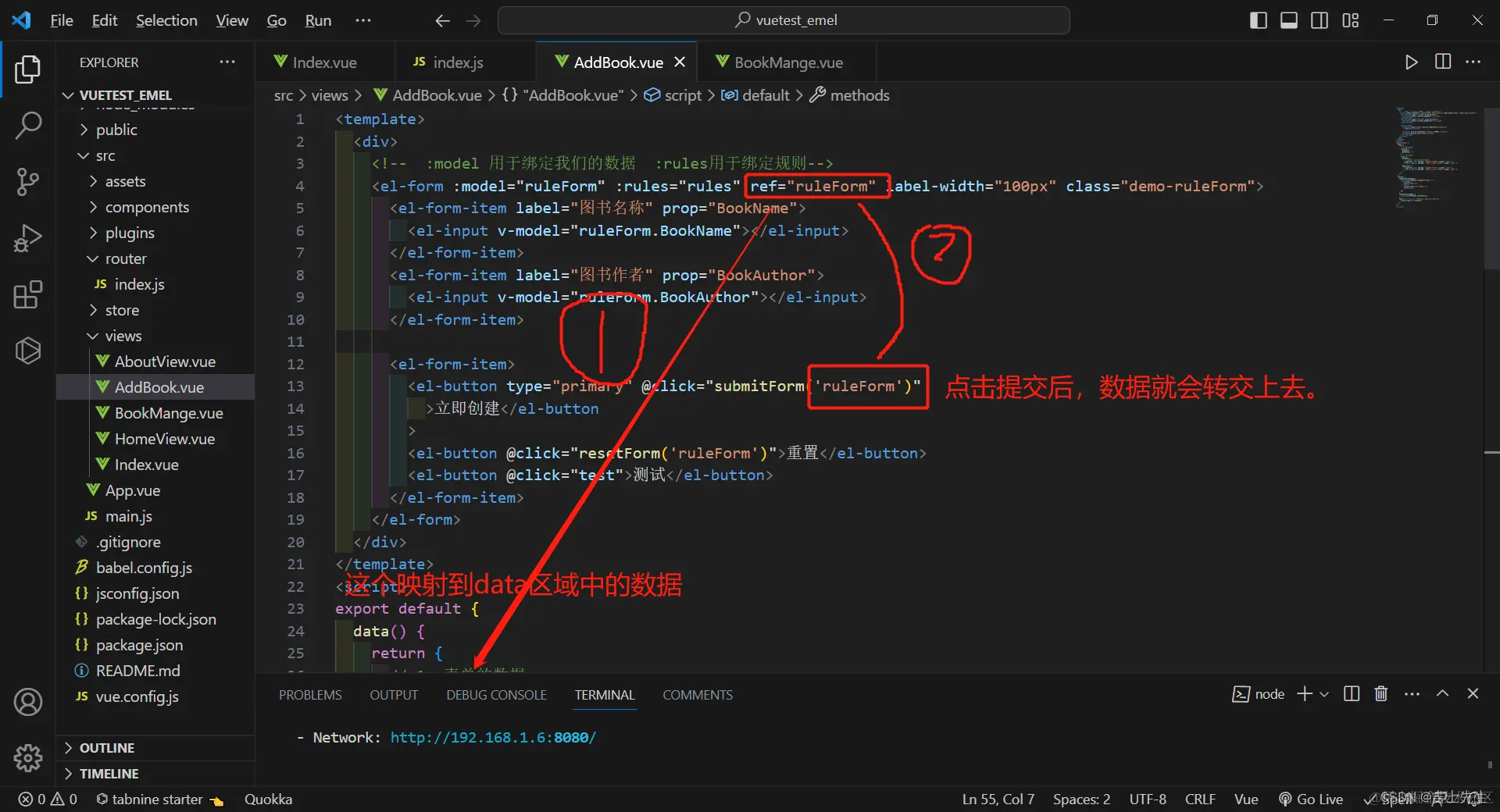Switch to the PROBLEMS panel tab
This screenshot has width=1500, height=812.
(310, 695)
